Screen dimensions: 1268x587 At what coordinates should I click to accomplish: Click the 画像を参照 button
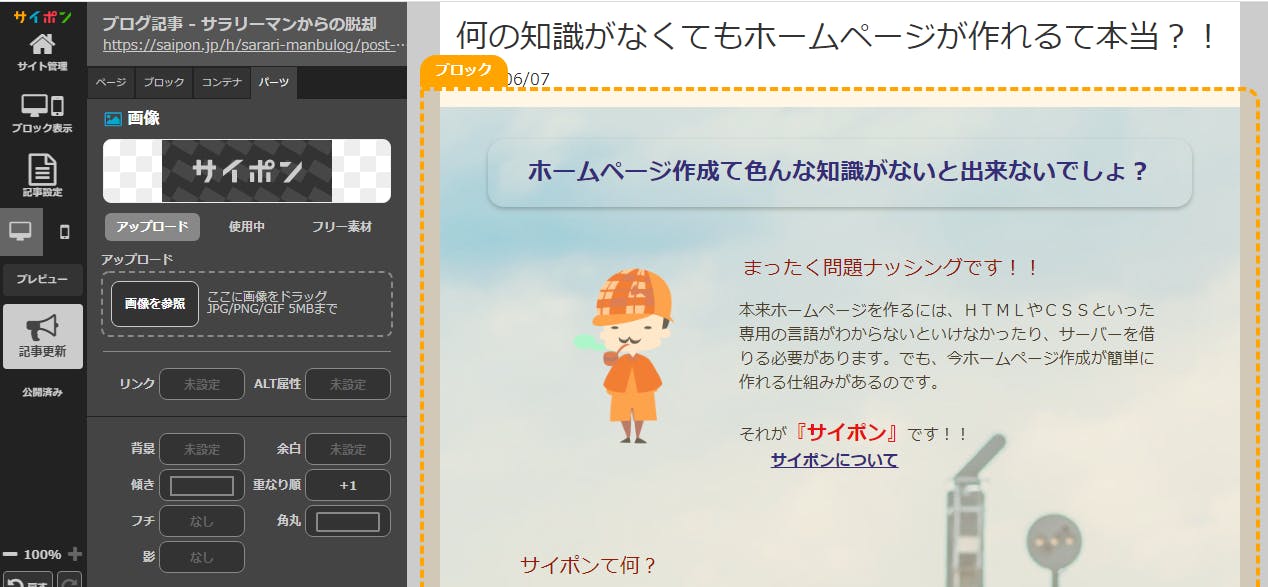click(x=154, y=303)
